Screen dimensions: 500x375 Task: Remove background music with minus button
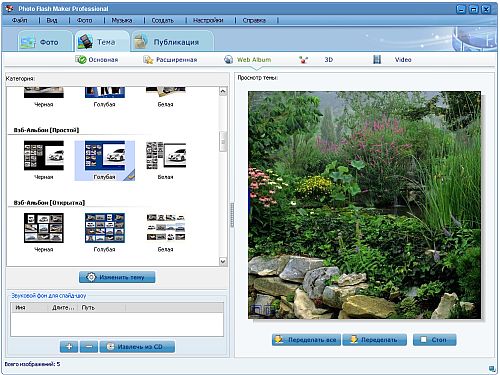(x=89, y=347)
